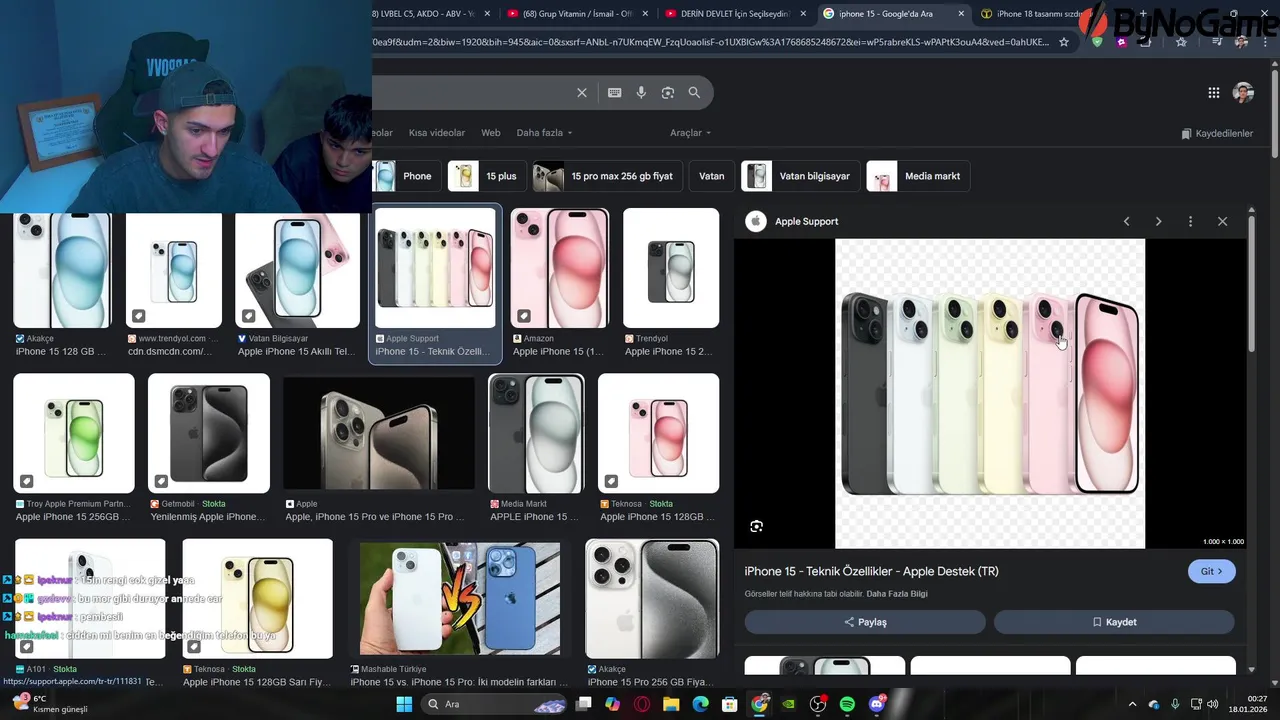Image resolution: width=1280 pixels, height=720 pixels.
Task: Open the large preview image of iPhones
Action: (990, 393)
